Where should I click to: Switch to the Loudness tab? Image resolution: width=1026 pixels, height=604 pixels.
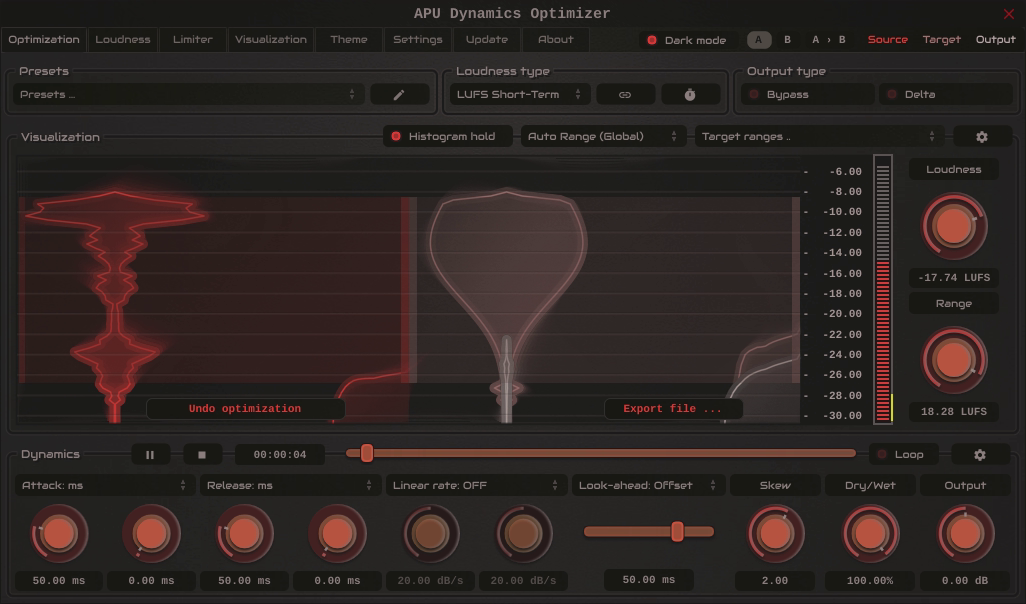123,40
